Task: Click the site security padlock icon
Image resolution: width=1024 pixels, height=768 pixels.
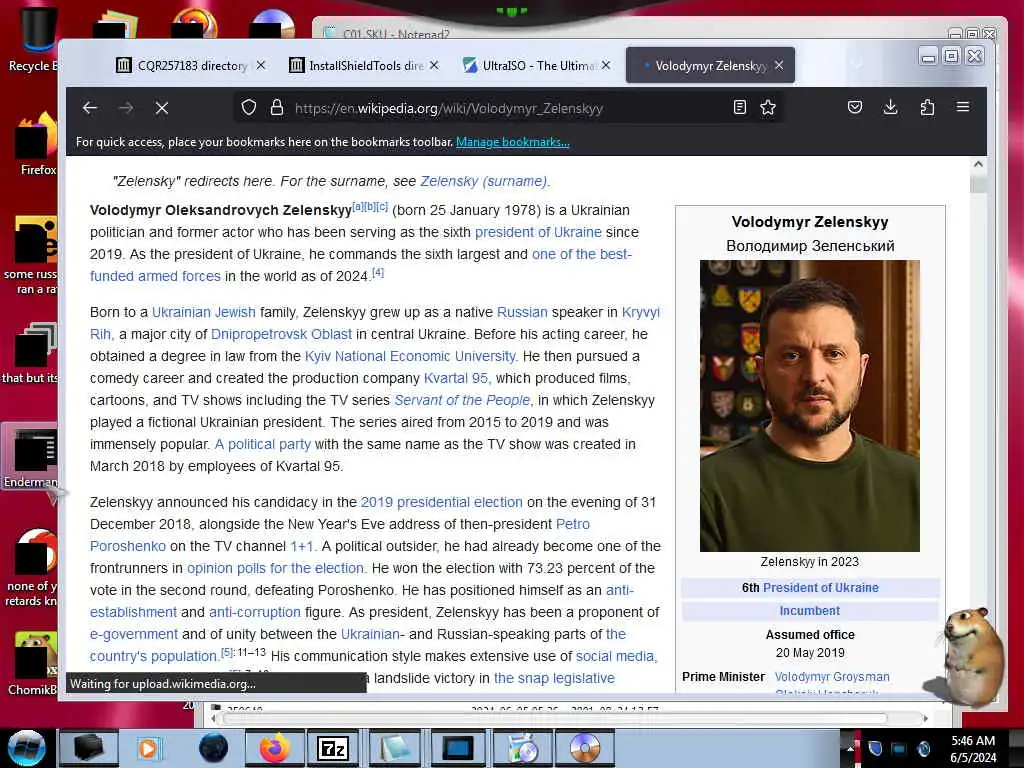Action: coord(277,108)
